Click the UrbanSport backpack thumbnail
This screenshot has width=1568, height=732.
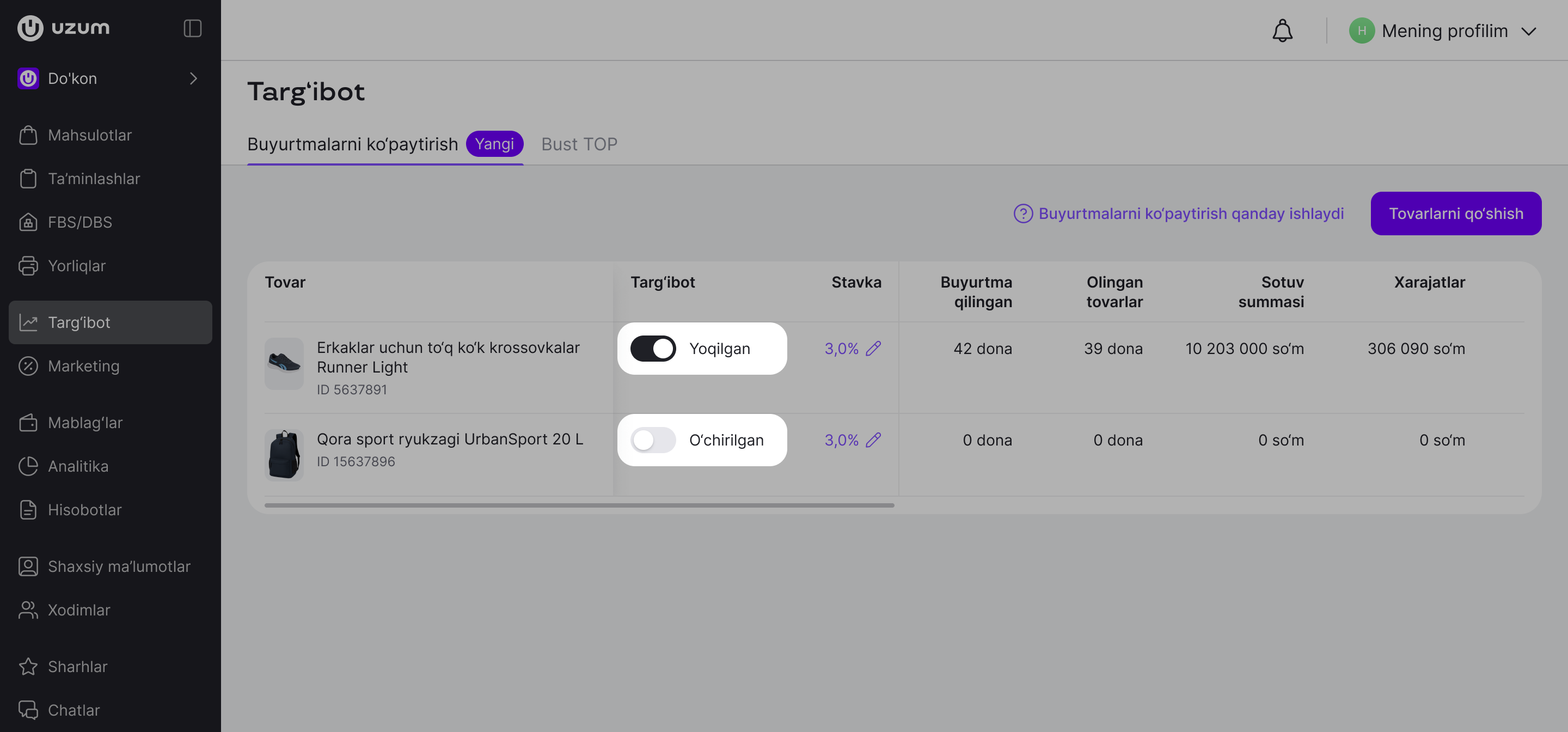pos(284,455)
